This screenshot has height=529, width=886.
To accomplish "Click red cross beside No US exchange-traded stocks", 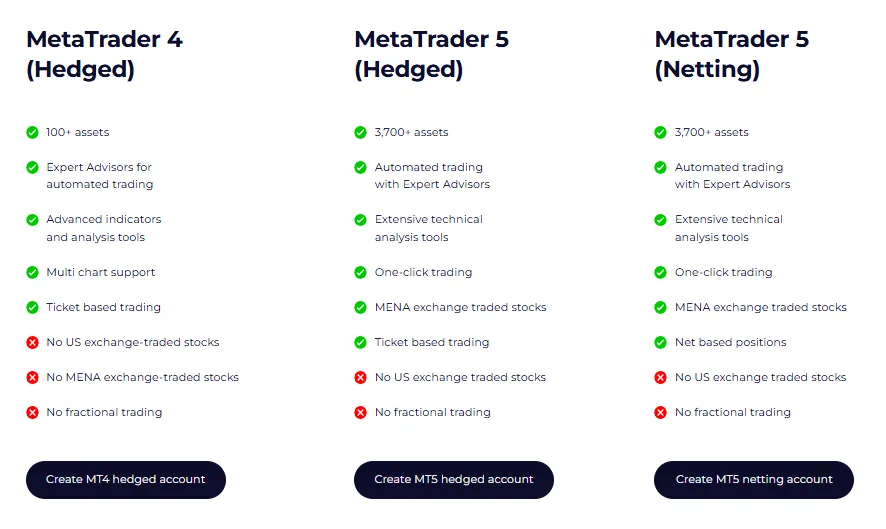I will (x=33, y=342).
